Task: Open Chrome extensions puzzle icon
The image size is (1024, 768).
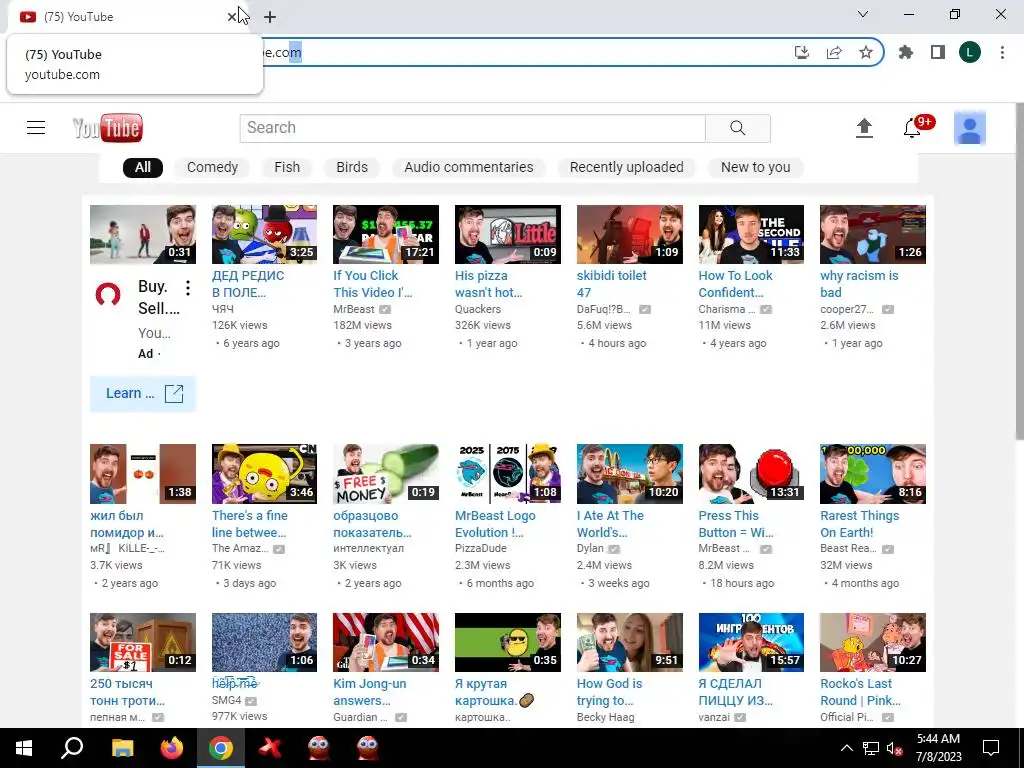Action: point(906,52)
